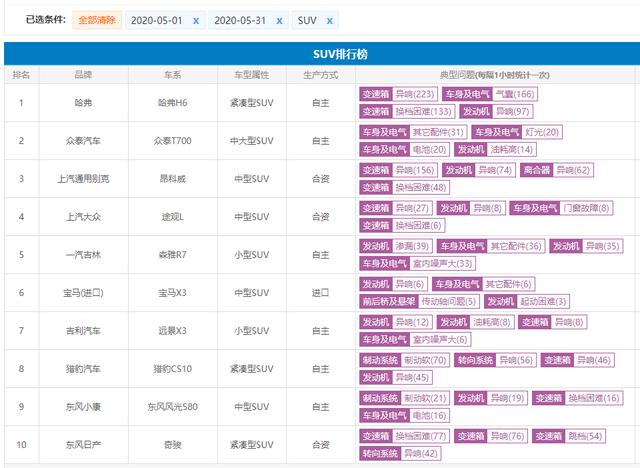
Task: Open the 一汽吉林 brand link
Action: click(x=83, y=255)
